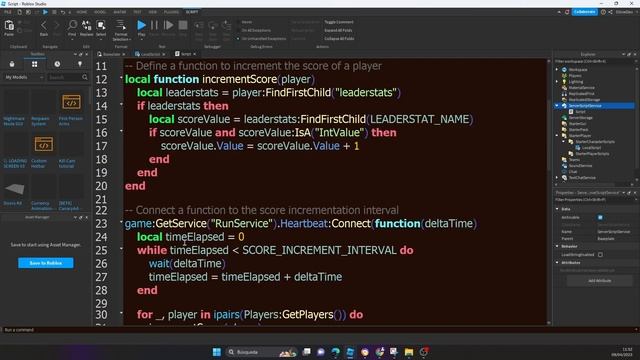Click the Step Over debugger icon
Screen dimensions: 640x360
213,26
